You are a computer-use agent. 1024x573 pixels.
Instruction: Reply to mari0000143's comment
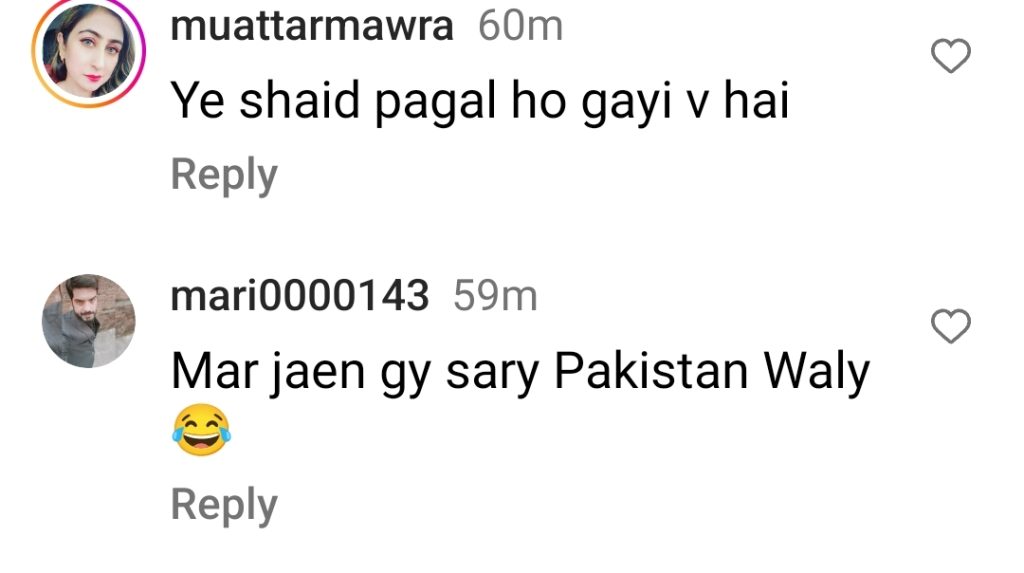point(224,505)
